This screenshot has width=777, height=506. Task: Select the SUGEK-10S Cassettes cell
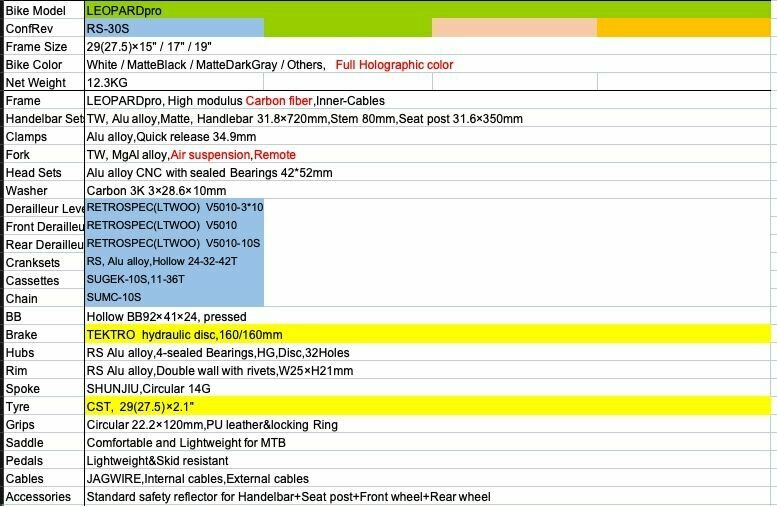[x=174, y=280]
